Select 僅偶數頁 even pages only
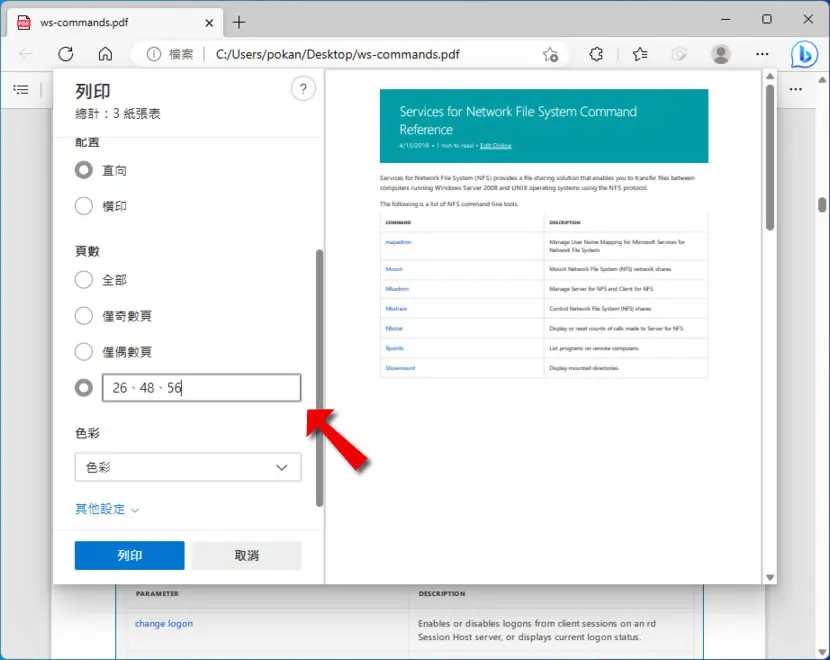 tap(84, 351)
